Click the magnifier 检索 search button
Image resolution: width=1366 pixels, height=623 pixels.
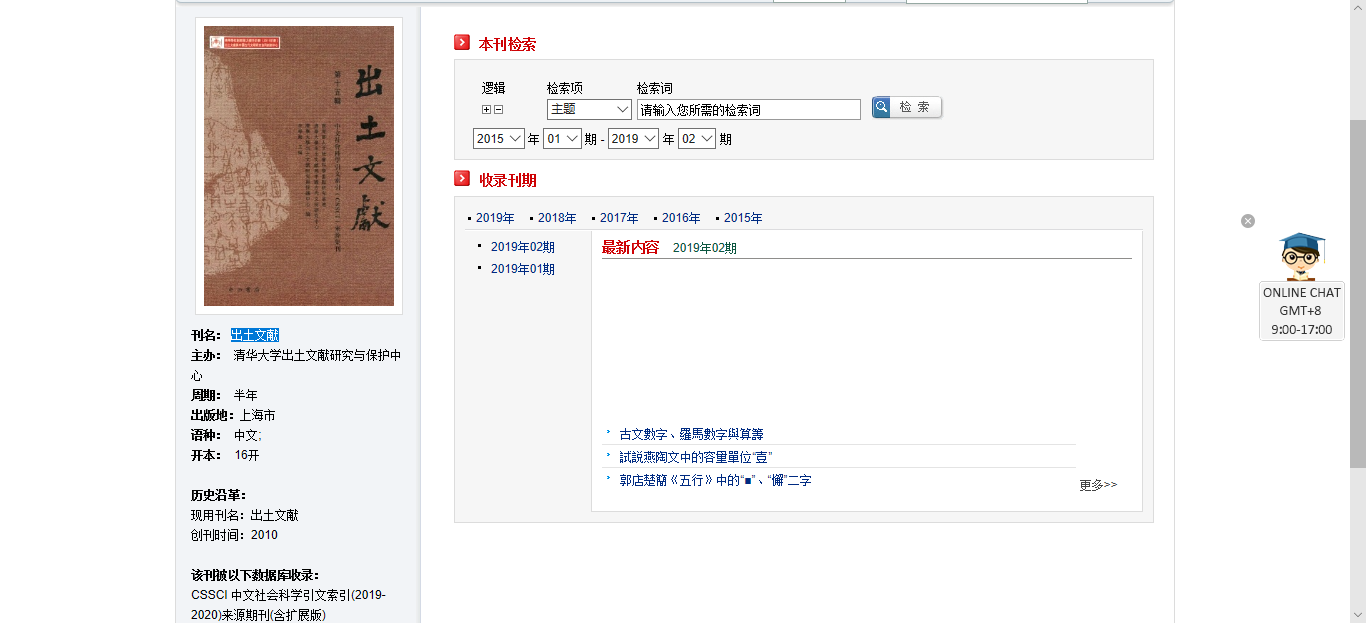click(906, 107)
